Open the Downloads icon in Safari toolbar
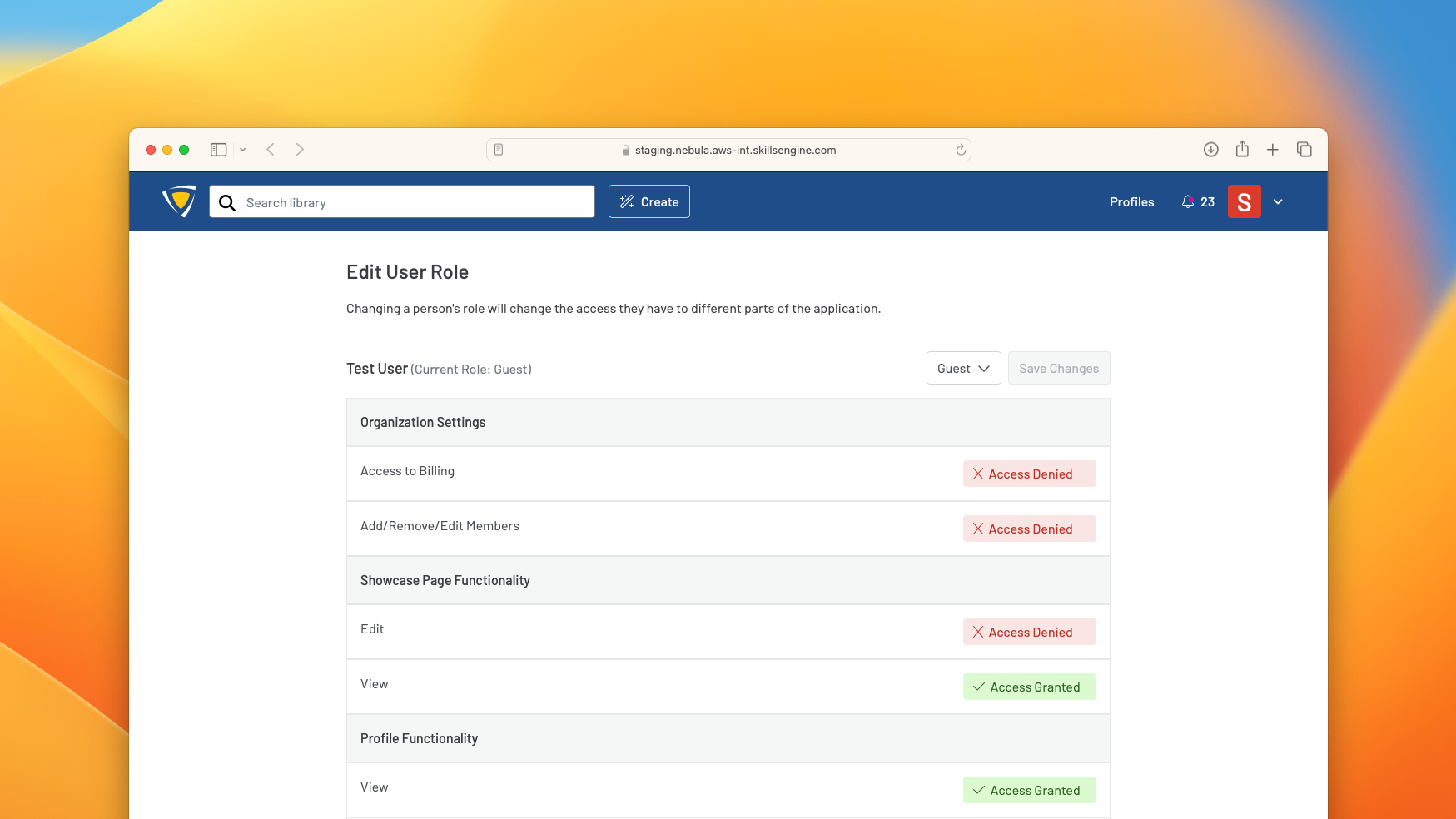The image size is (1456, 819). coord(1211,149)
